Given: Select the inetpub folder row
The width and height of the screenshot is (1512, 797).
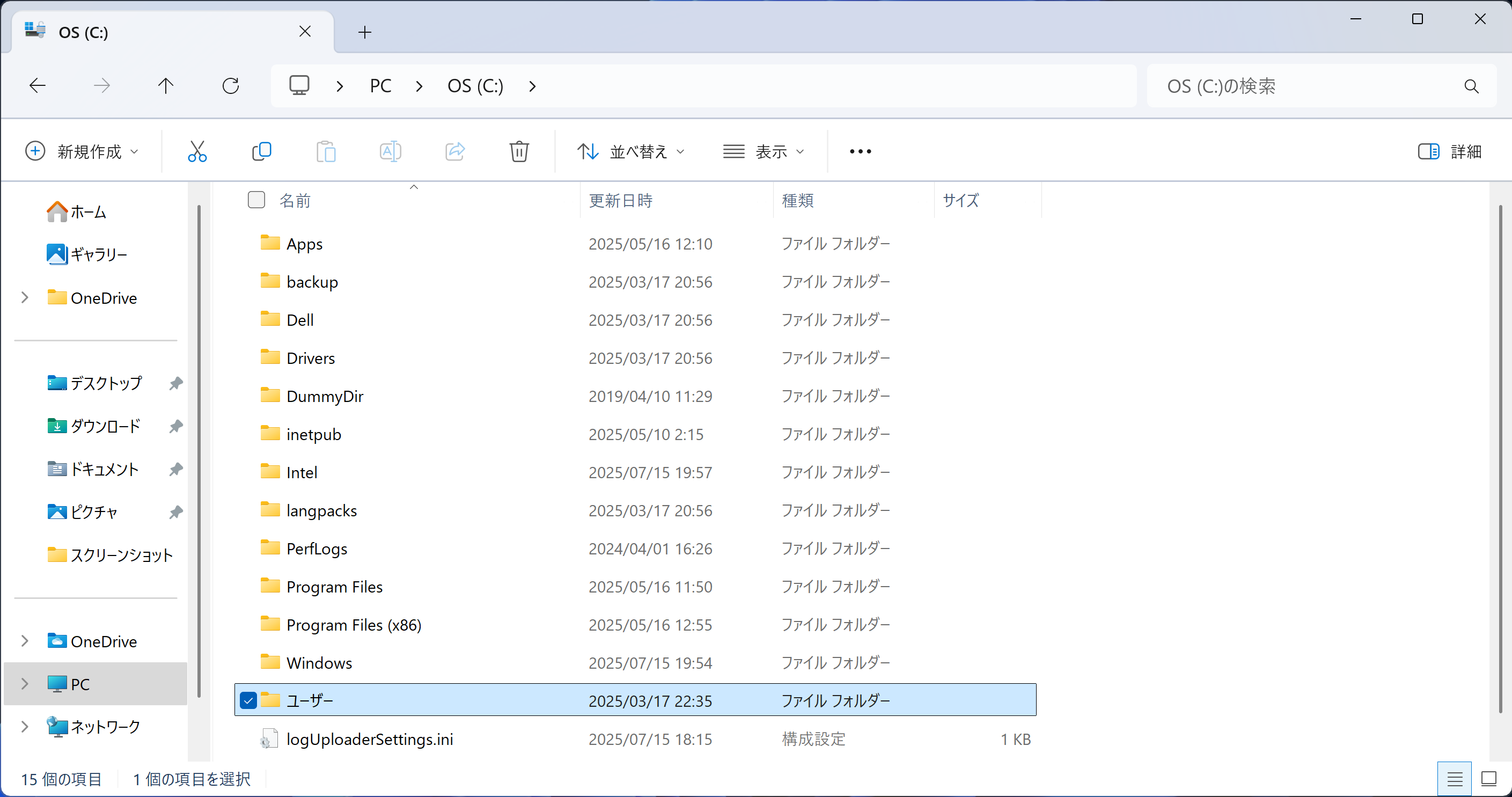Looking at the screenshot, I should coord(635,434).
